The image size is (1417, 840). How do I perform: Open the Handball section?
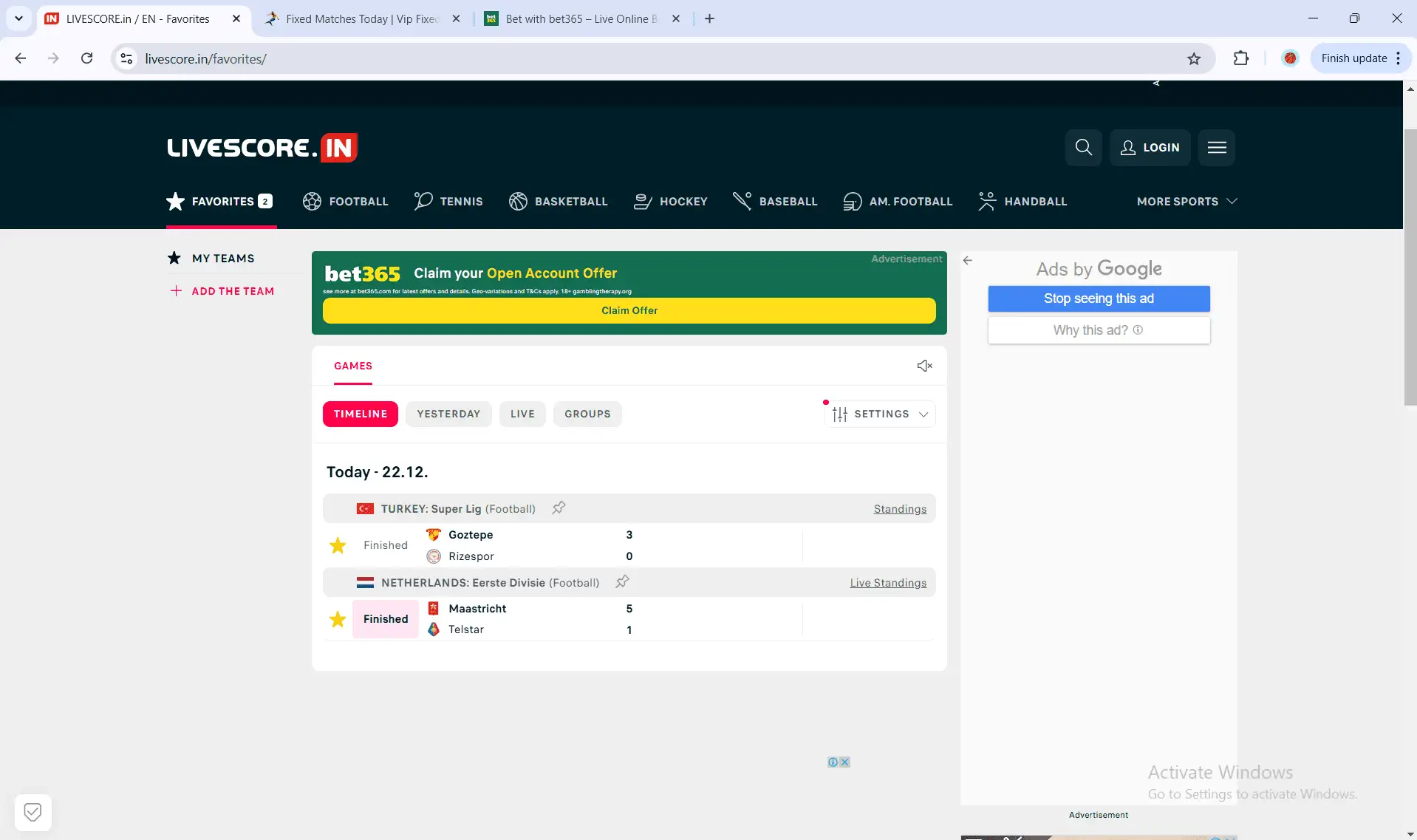(x=1022, y=201)
